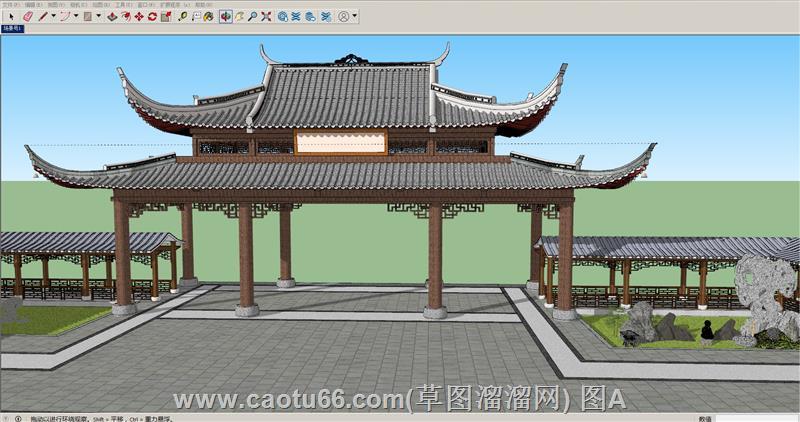Screen dimensions: 800x422
Task: Pick the pink Eraser tool
Action: point(28,16)
